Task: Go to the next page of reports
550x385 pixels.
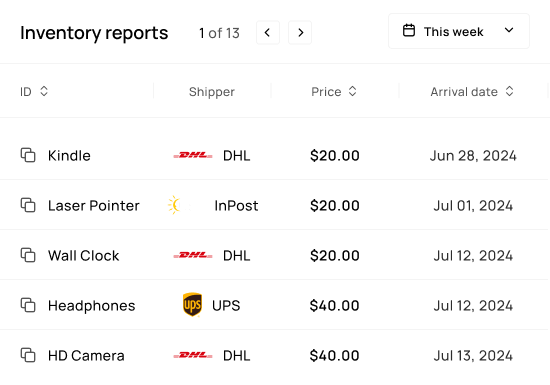Action: (300, 33)
